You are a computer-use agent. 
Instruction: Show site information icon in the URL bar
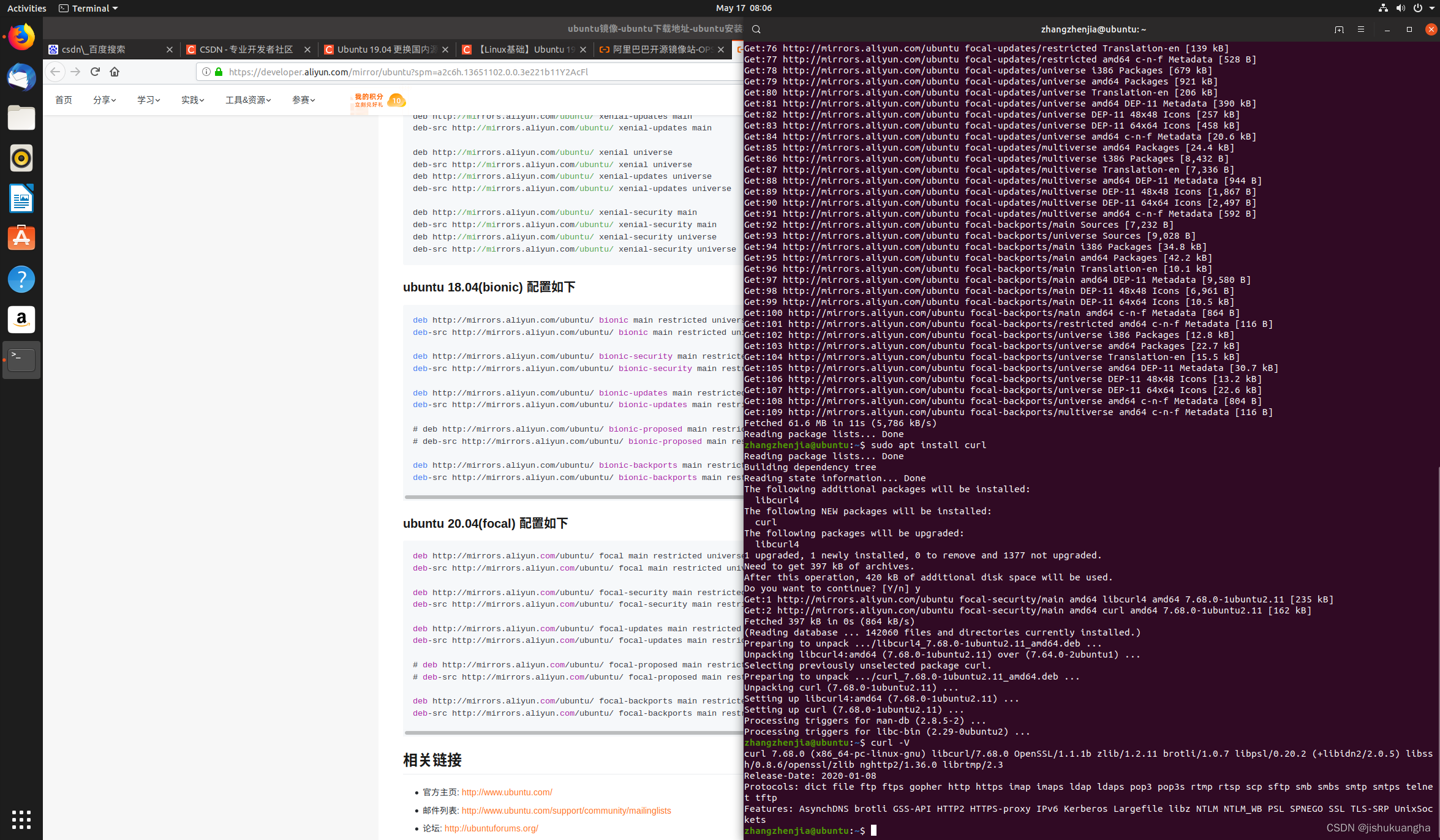click(206, 72)
